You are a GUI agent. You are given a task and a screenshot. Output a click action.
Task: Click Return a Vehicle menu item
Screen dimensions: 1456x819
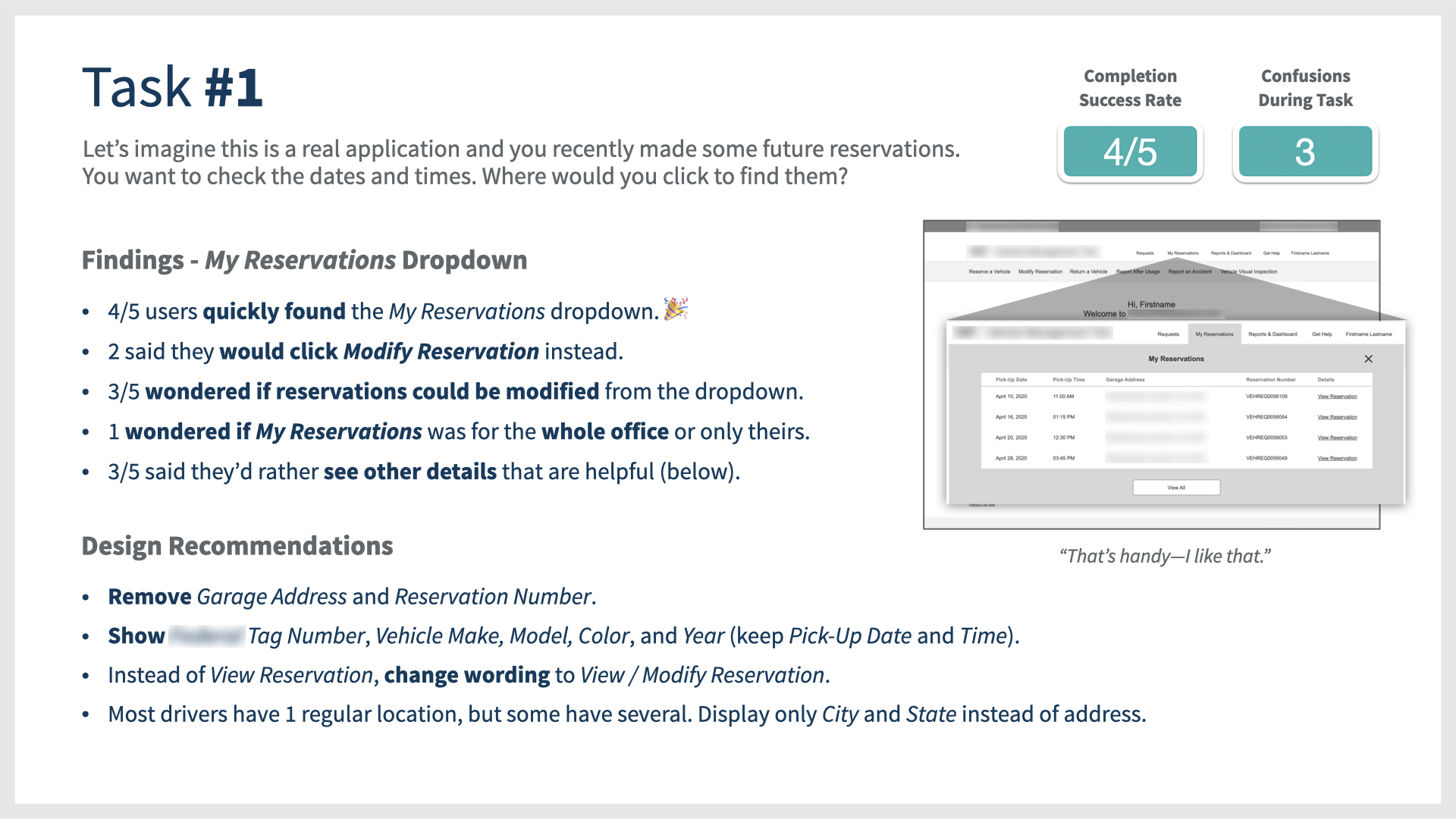click(1088, 271)
